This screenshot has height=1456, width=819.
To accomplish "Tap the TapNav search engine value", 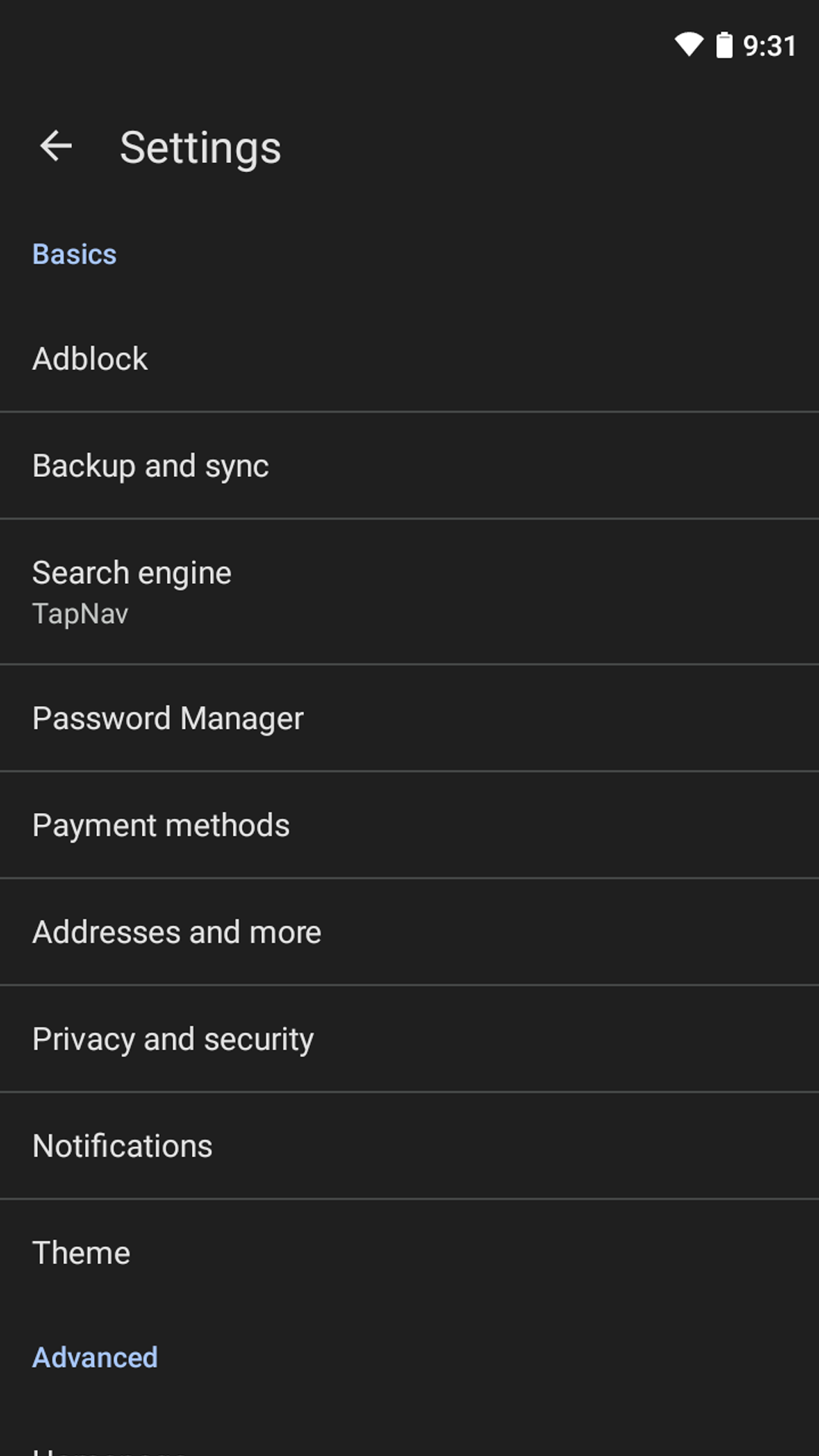I will click(x=80, y=613).
